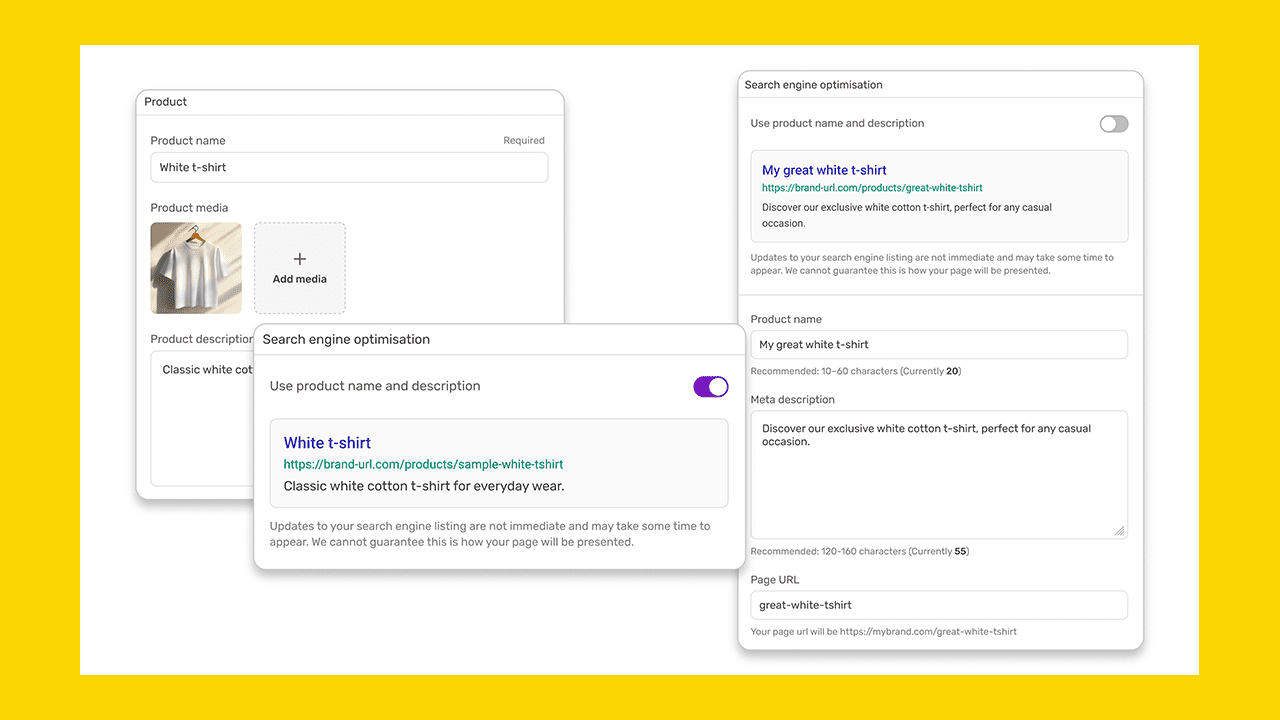This screenshot has height=720, width=1280.
Task: Click the blue 'White t-shirt' preview title
Action: point(327,443)
